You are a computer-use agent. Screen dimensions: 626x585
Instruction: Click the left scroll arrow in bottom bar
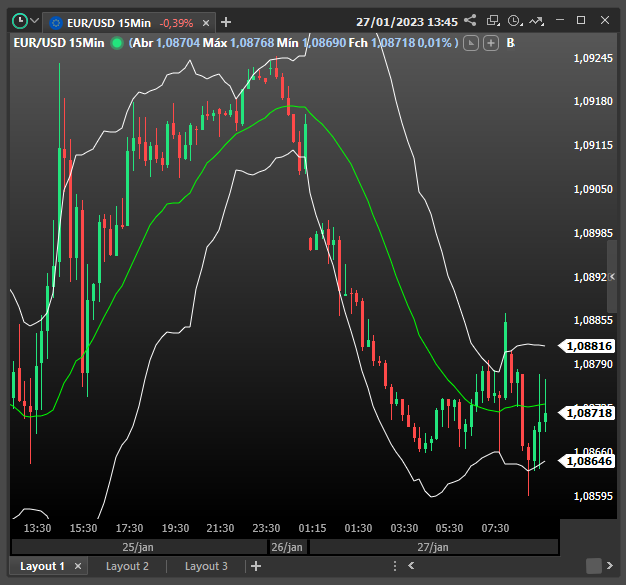[411, 566]
